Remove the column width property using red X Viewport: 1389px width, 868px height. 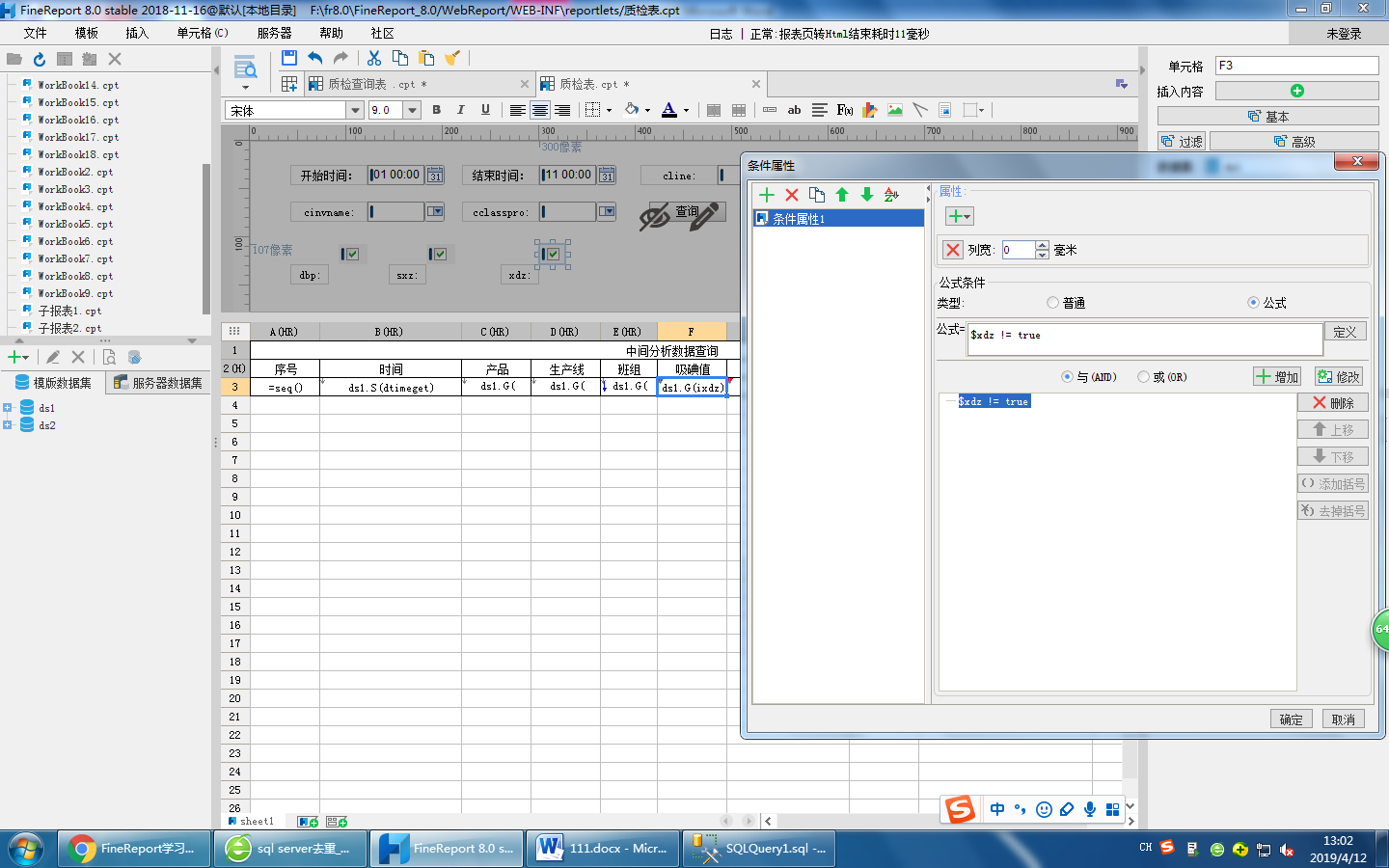953,250
